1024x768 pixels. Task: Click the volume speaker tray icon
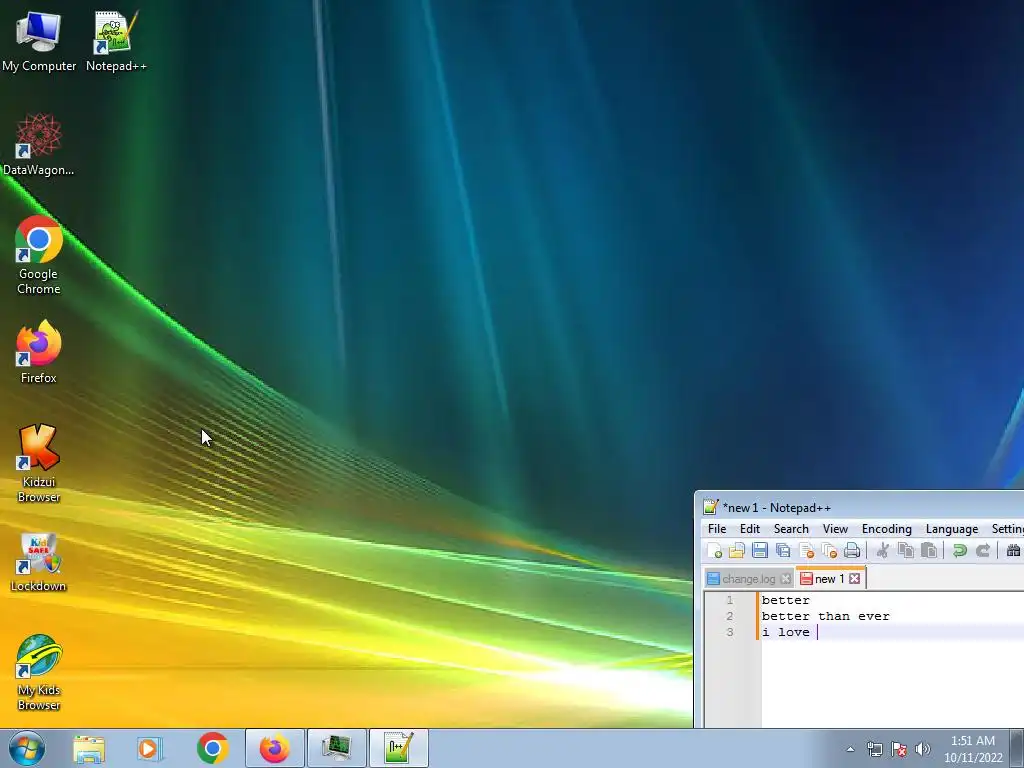(x=922, y=749)
